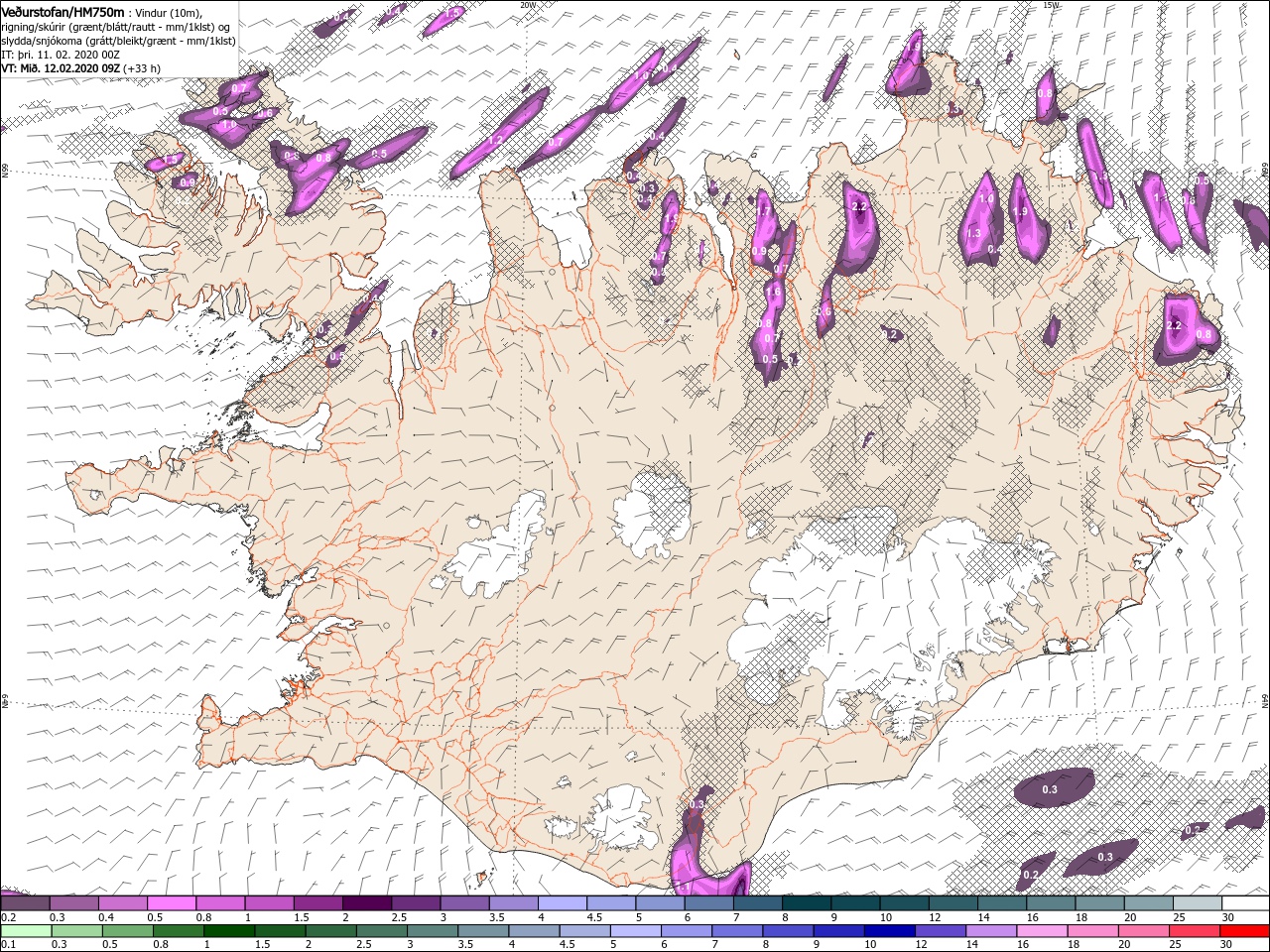Click the Veðurstofan/HM750m title text
Viewport: 1270px width, 952px height.
point(62,11)
